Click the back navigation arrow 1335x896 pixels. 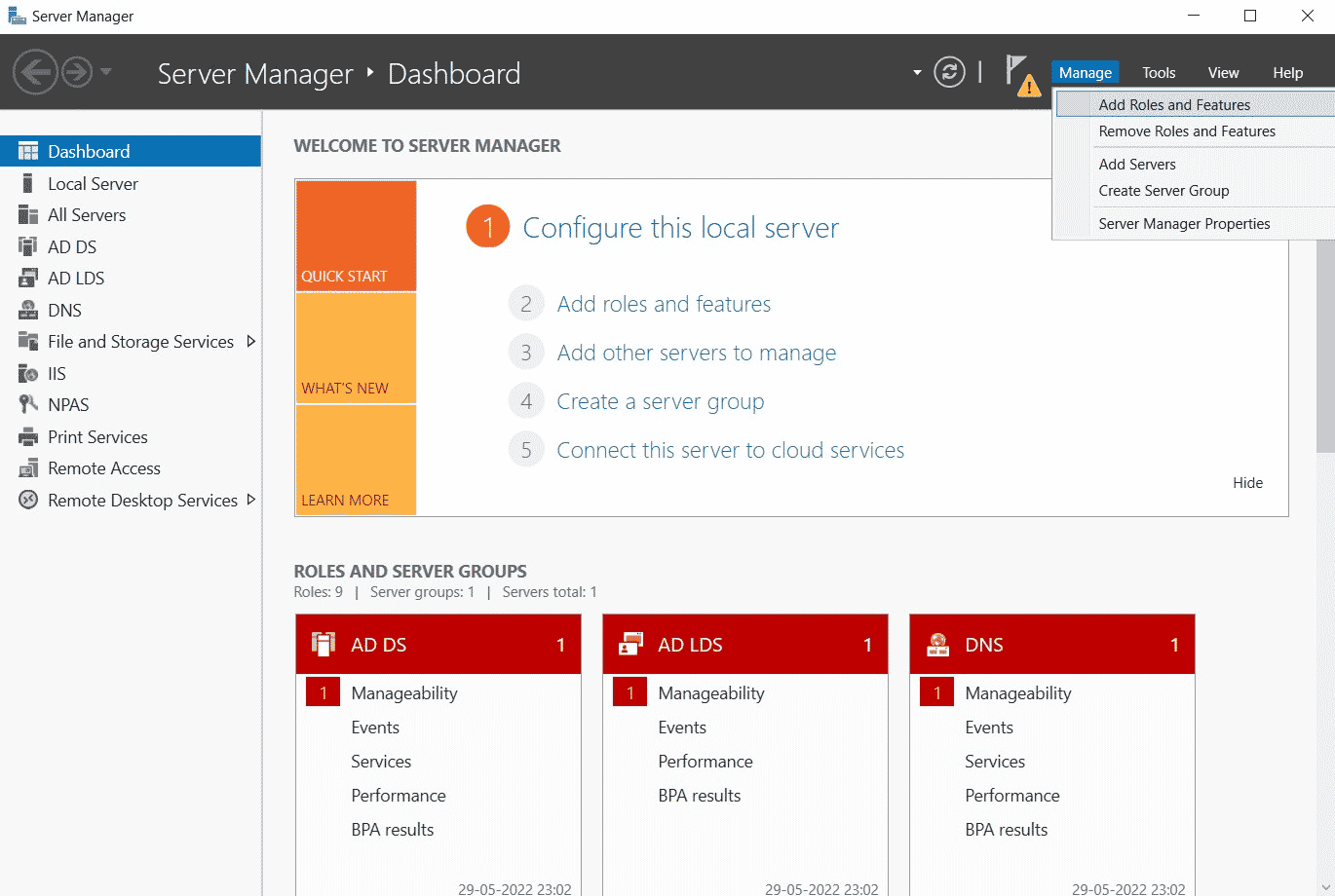[35, 72]
